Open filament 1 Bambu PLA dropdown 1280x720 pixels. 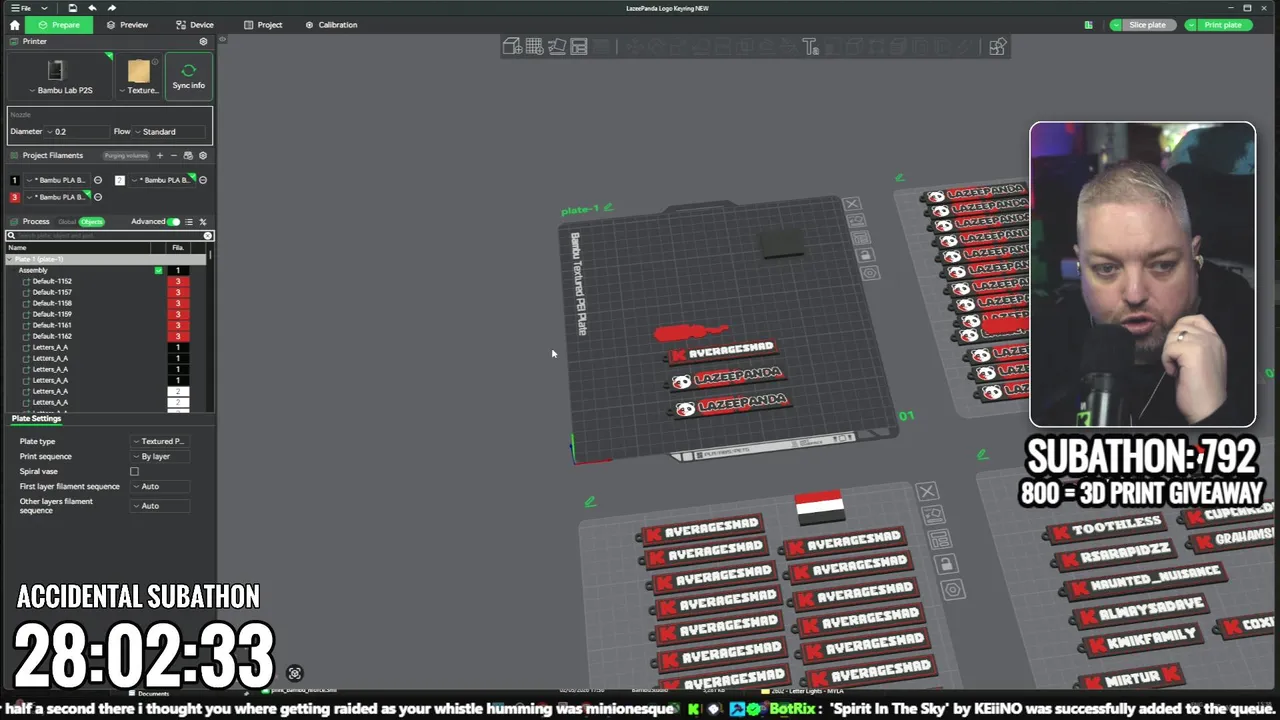[x=59, y=180]
